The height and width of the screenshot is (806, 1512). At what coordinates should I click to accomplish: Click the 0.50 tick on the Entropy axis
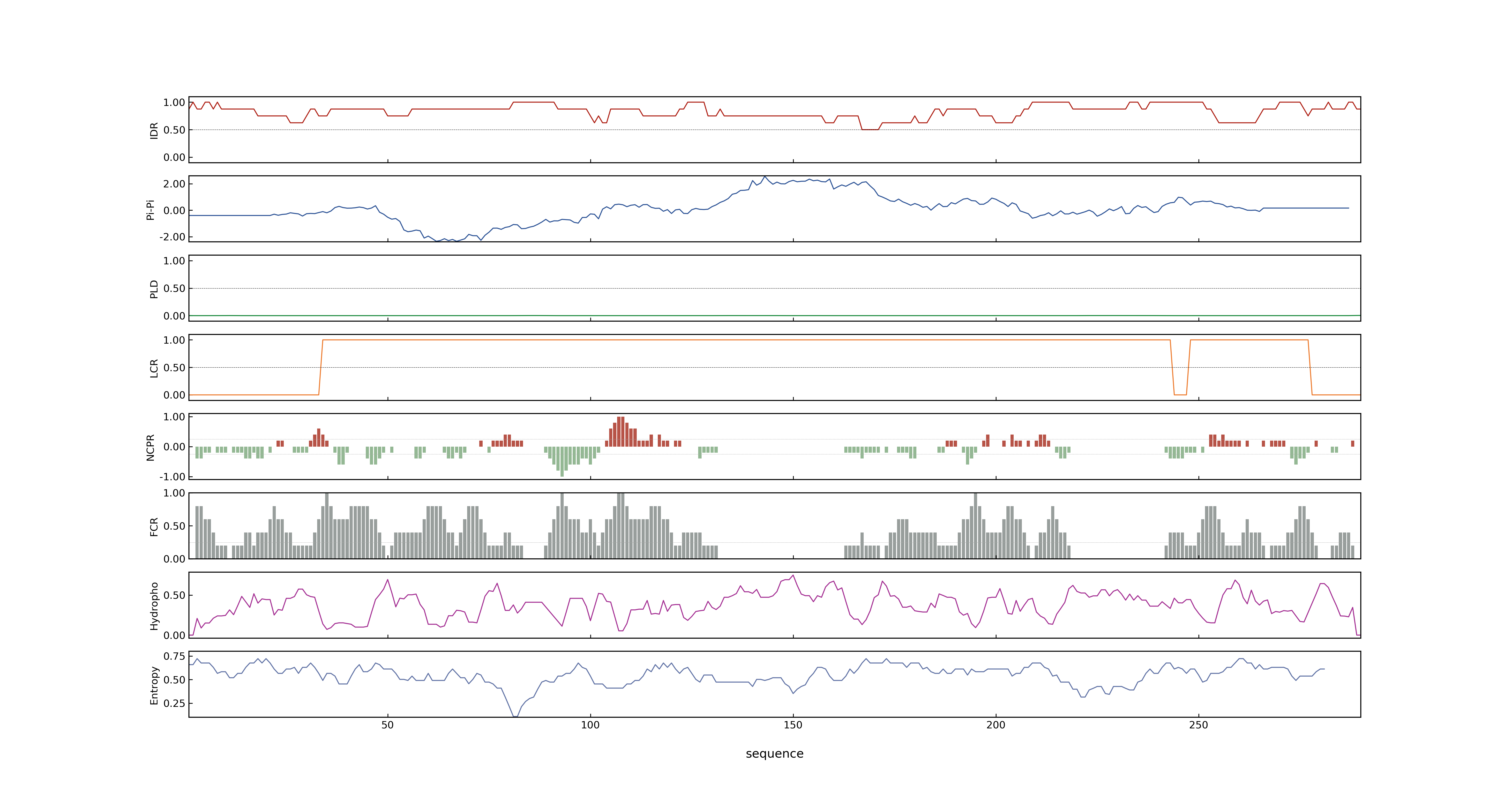pyautogui.click(x=174, y=680)
